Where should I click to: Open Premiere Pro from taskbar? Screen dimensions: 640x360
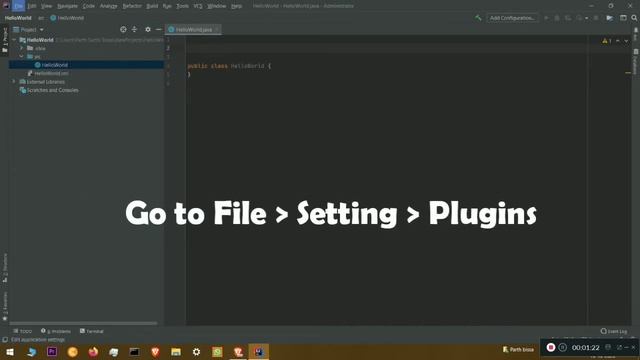click(x=52, y=351)
